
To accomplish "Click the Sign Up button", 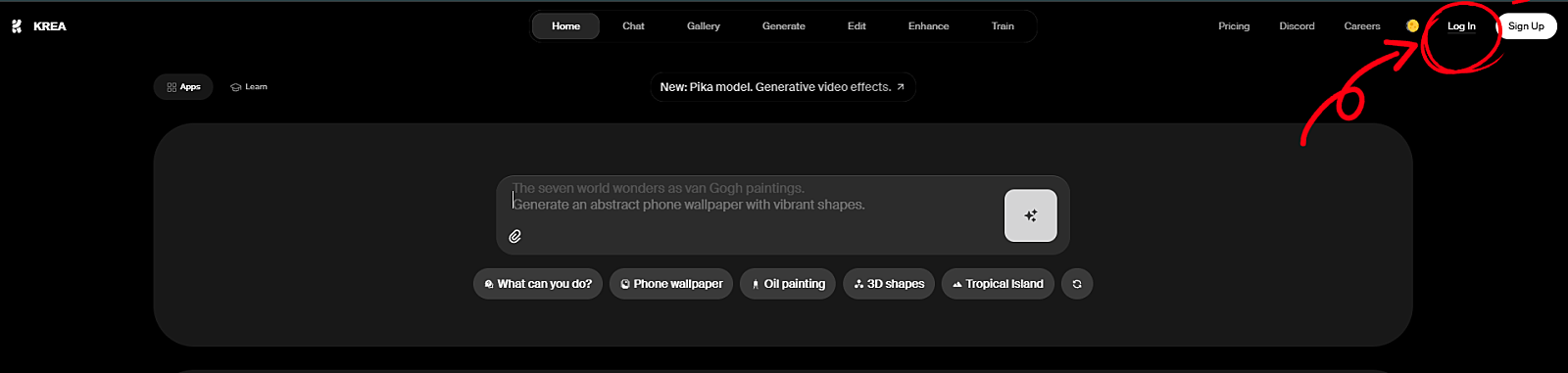I will point(1526,26).
